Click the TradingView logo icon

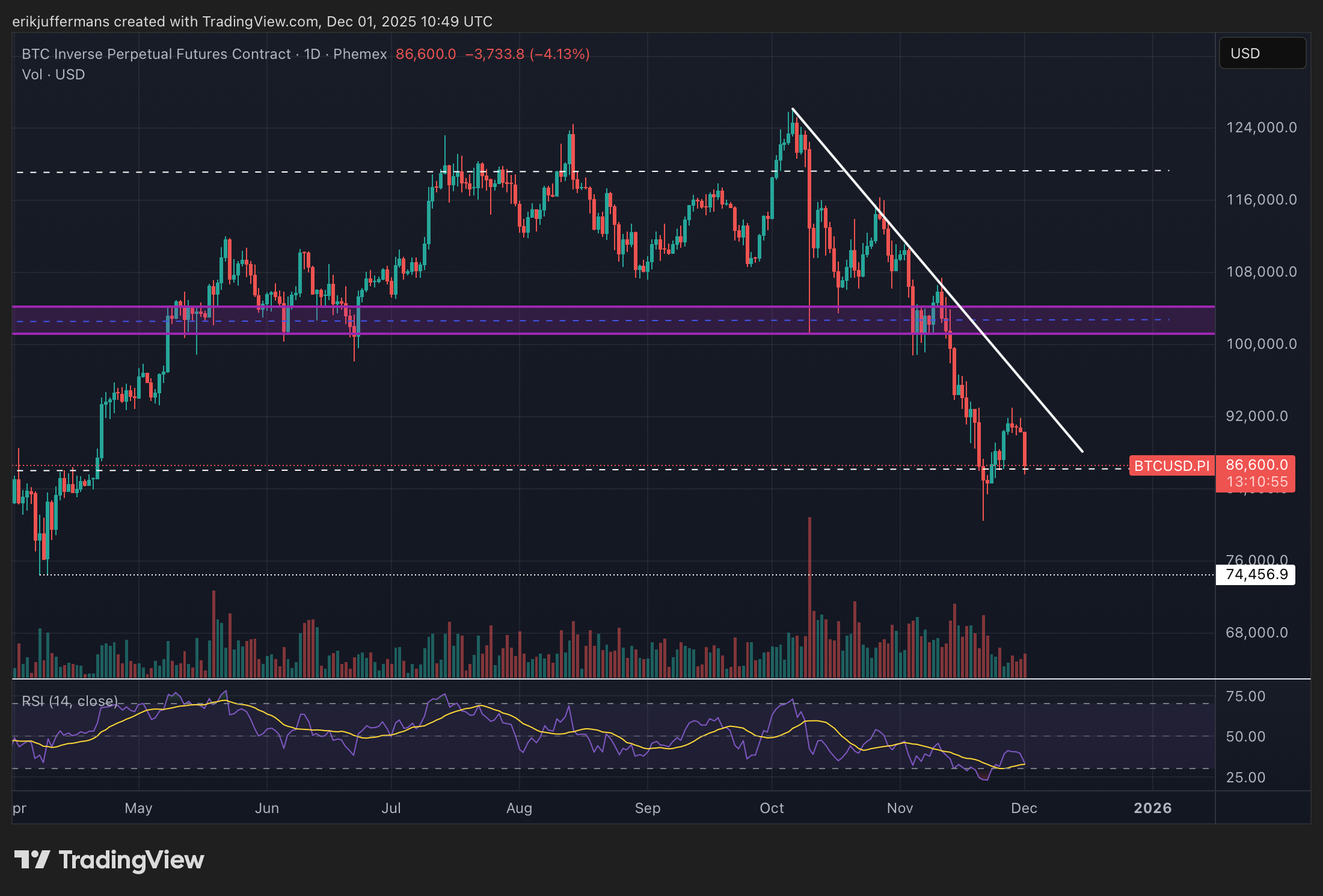pyautogui.click(x=31, y=859)
